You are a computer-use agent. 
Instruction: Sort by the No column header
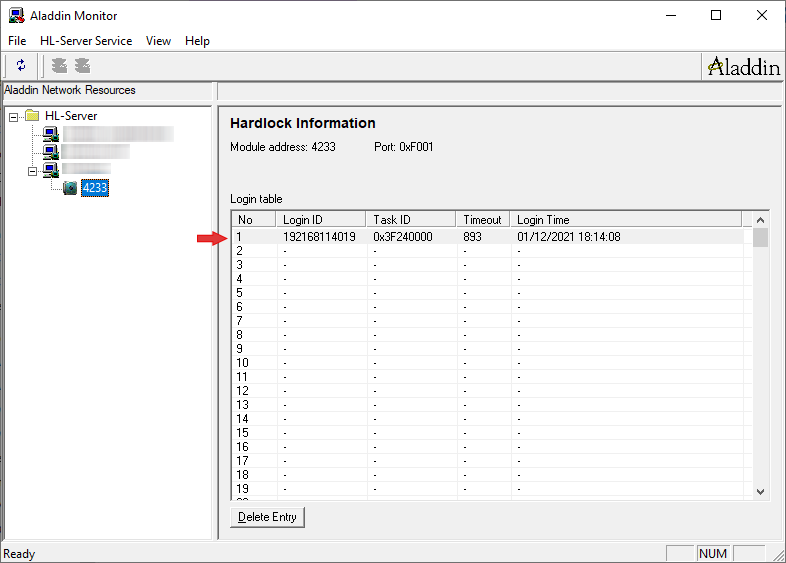pos(254,220)
